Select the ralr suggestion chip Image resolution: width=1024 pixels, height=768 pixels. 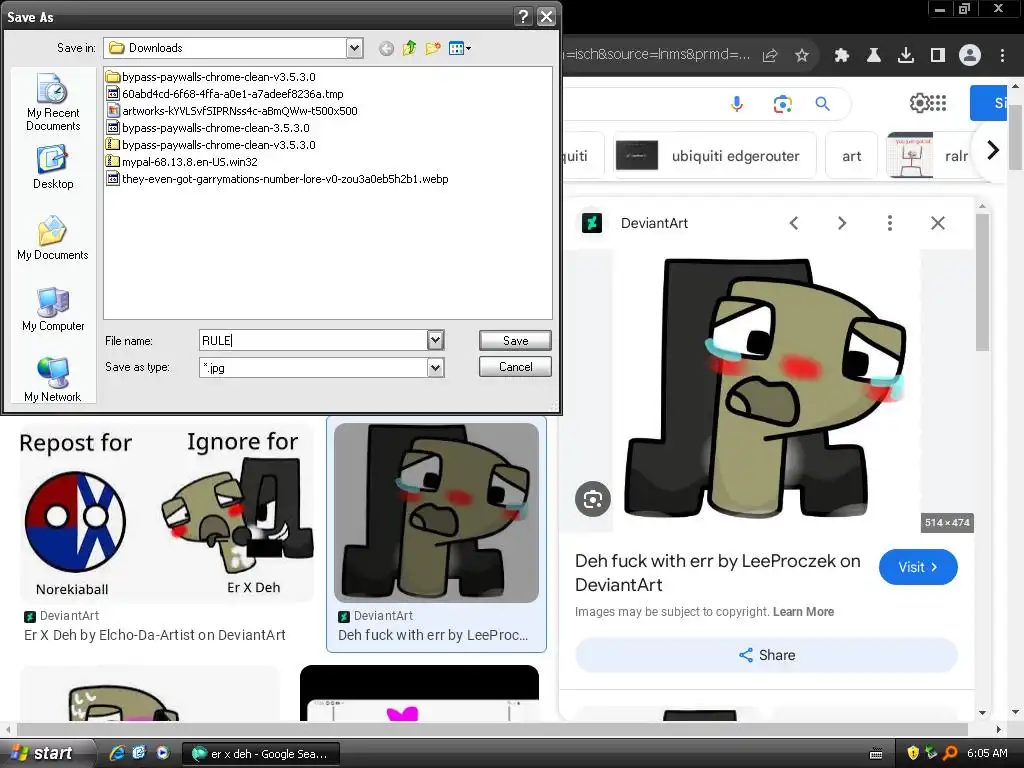point(931,155)
